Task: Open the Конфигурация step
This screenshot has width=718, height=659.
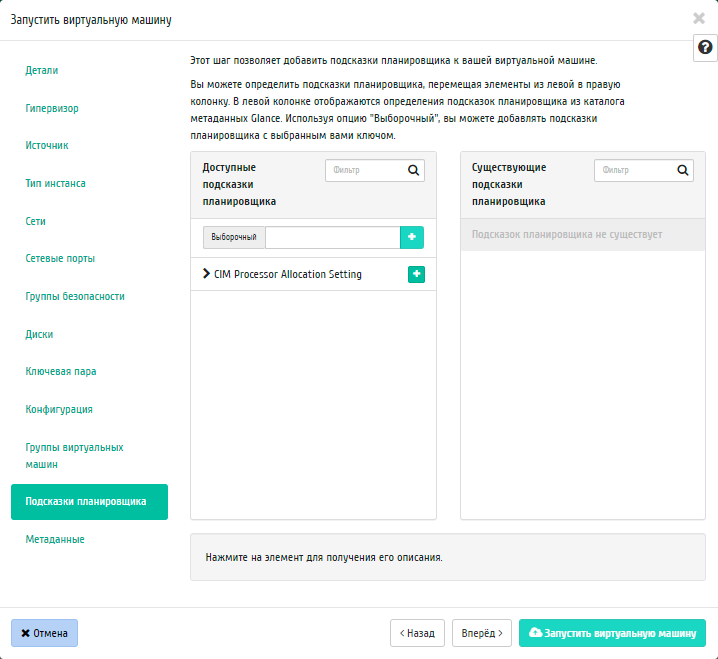Action: tap(59, 409)
